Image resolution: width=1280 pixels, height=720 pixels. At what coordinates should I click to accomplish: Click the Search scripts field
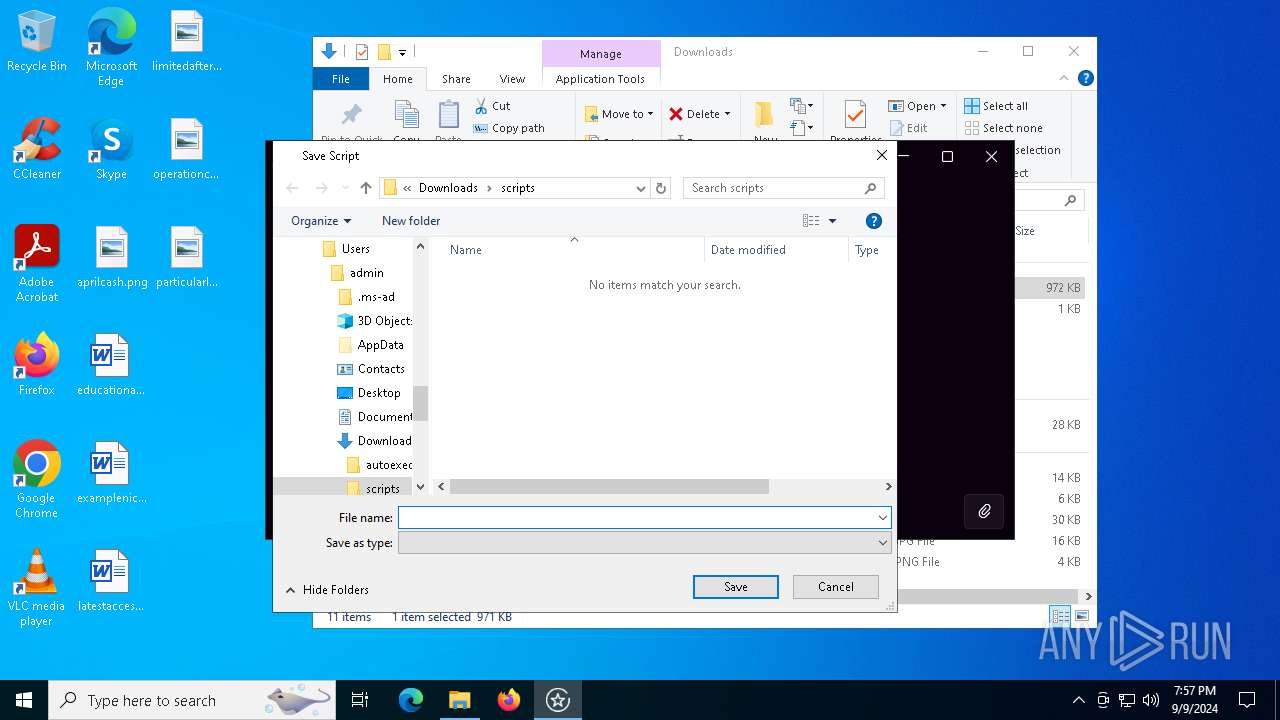783,188
